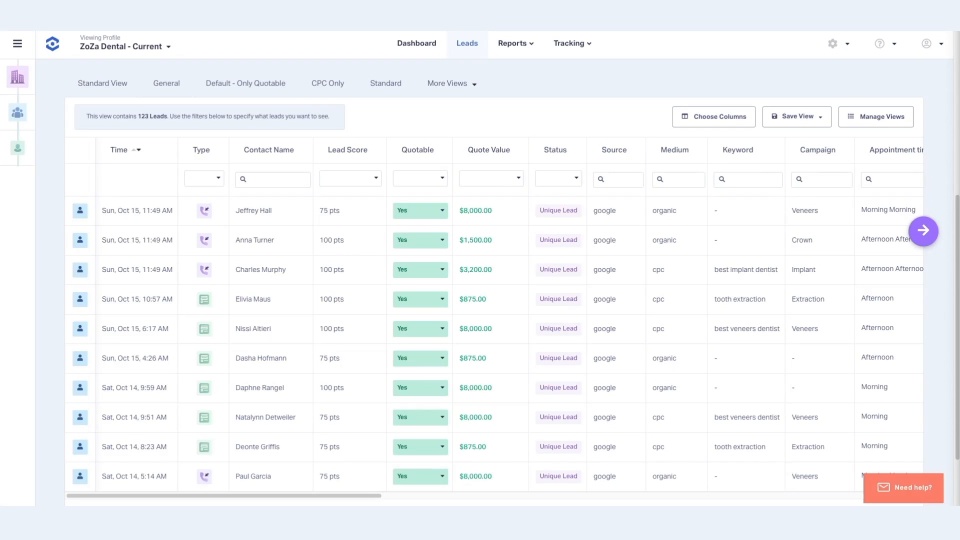Click the building icon in left sidebar

click(17, 77)
